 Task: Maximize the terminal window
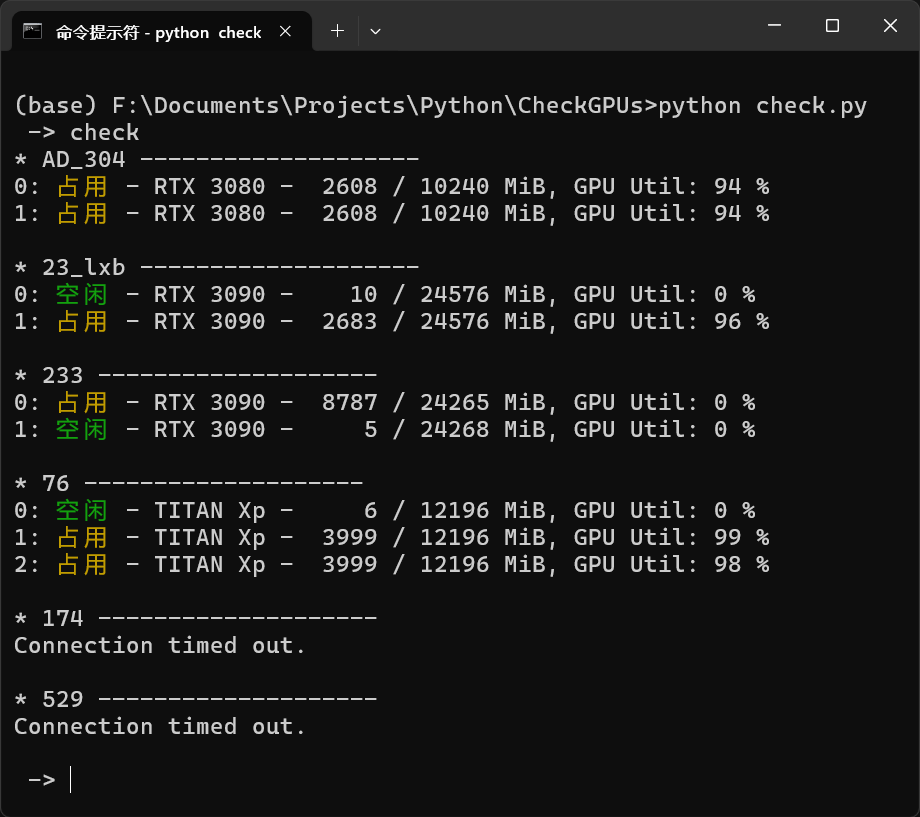pos(832,26)
